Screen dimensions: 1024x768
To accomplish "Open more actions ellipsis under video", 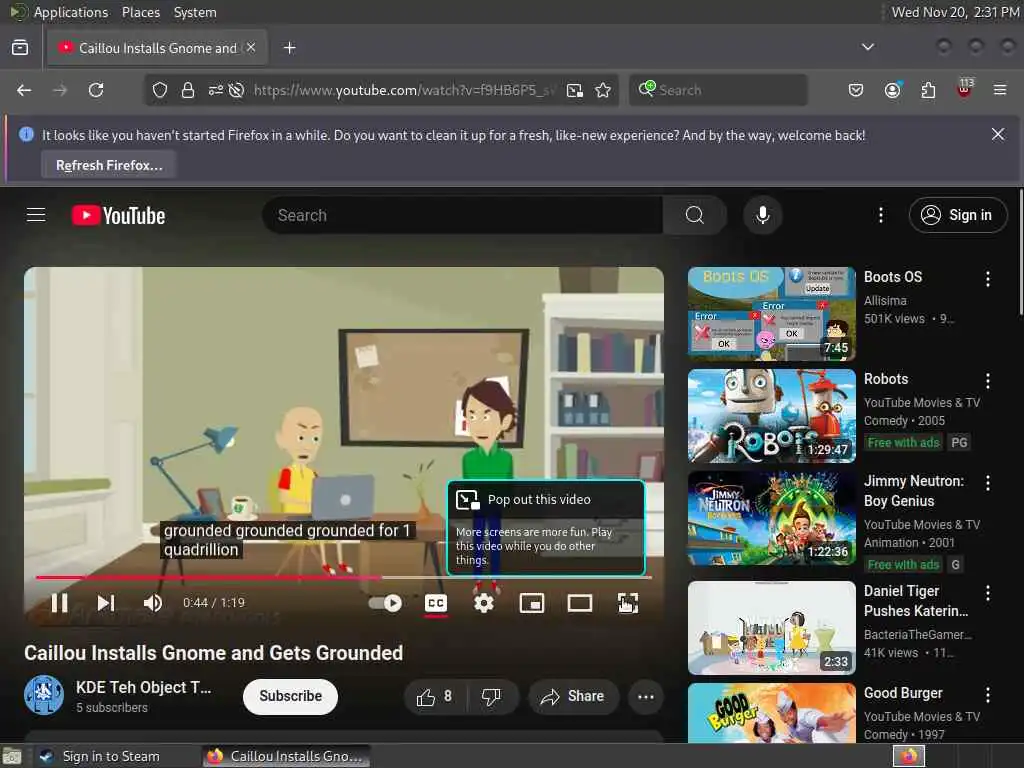I will tap(646, 697).
